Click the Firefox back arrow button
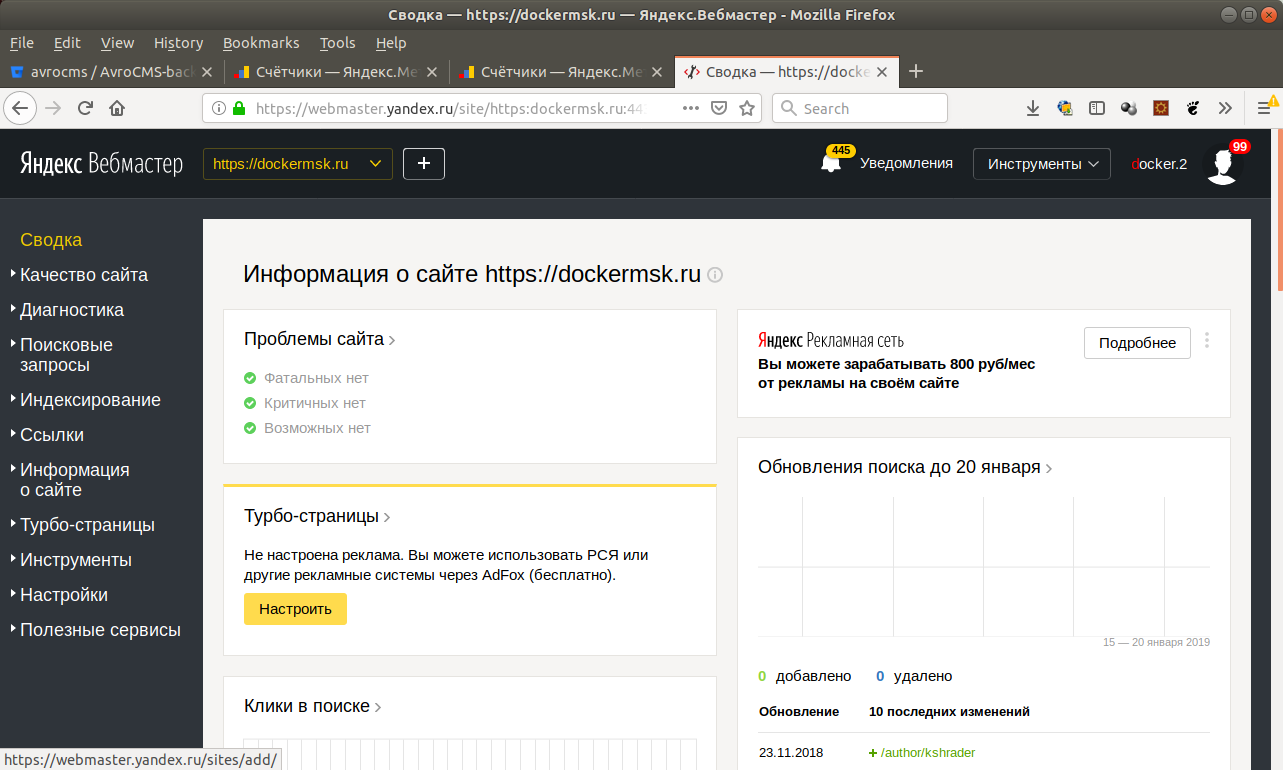This screenshot has width=1283, height=770. 22,108
